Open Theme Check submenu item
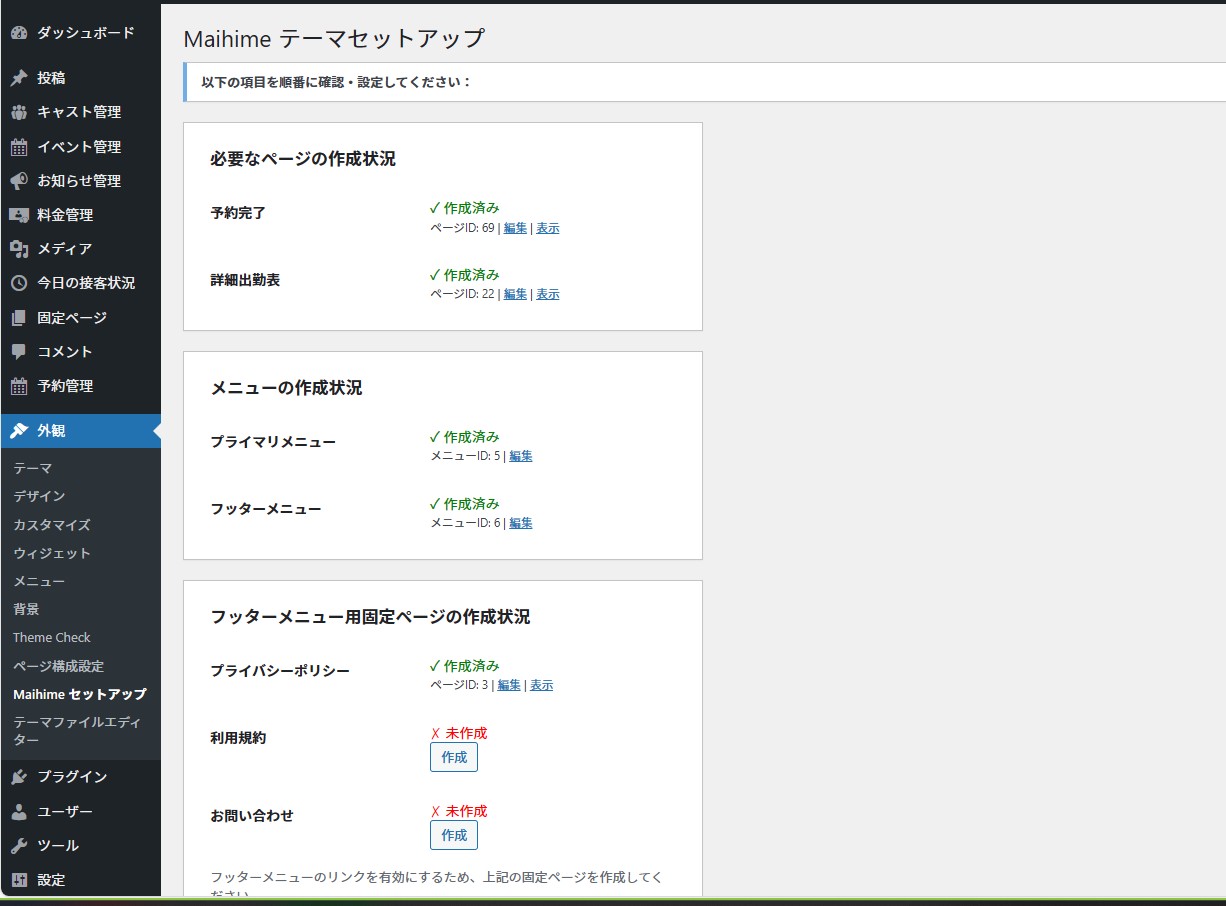This screenshot has height=906, width=1226. click(52, 638)
